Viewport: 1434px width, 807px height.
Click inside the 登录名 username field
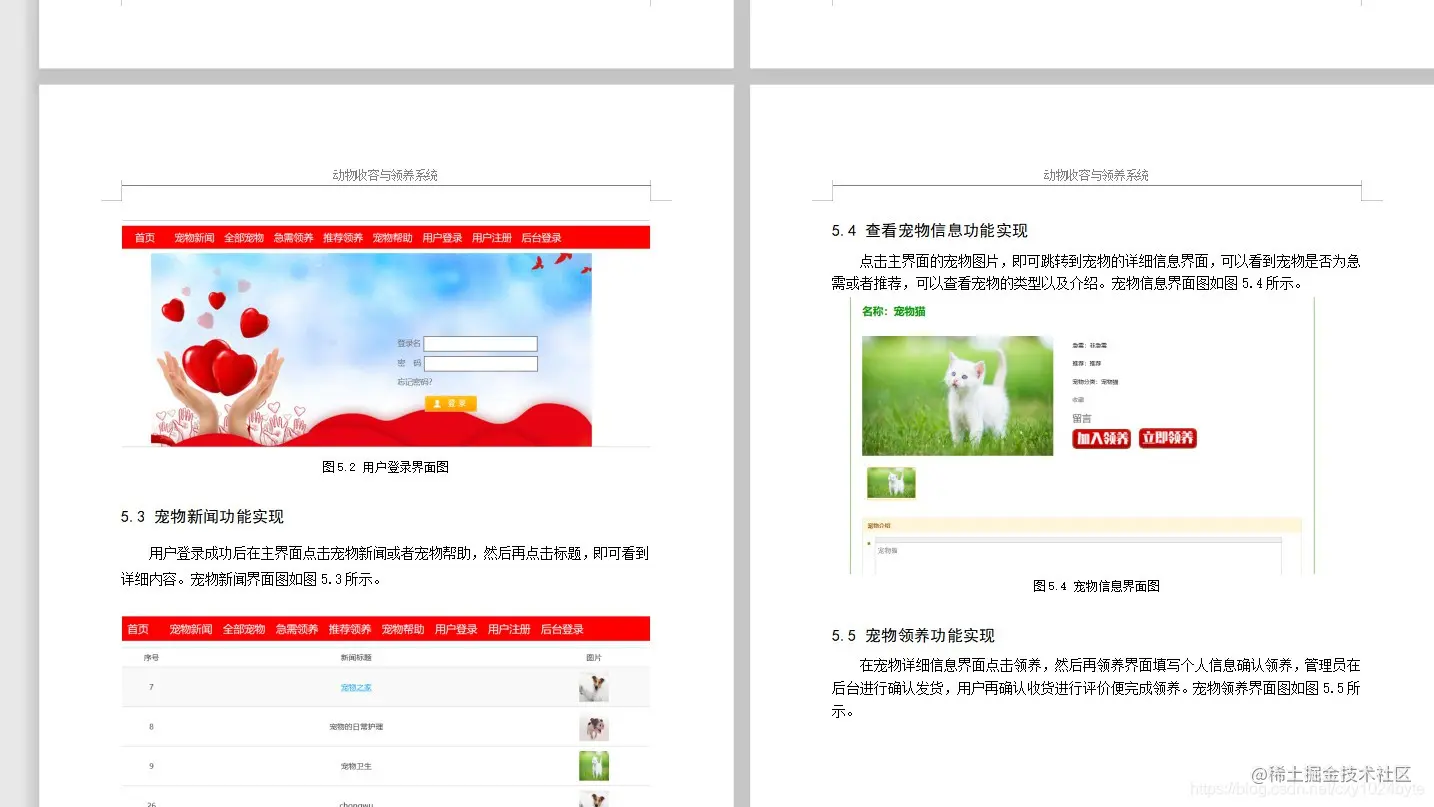click(x=480, y=343)
